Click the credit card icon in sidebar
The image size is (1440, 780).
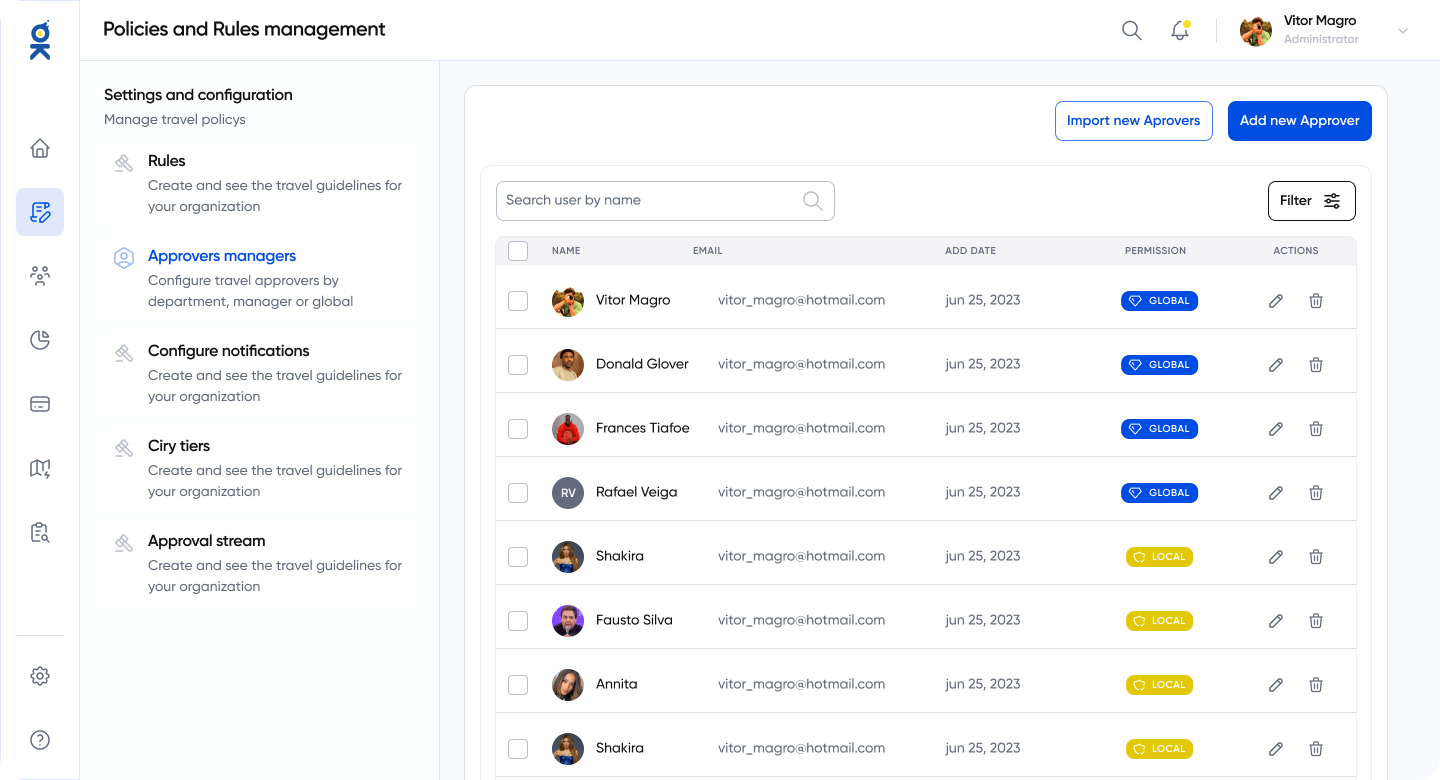coord(40,404)
